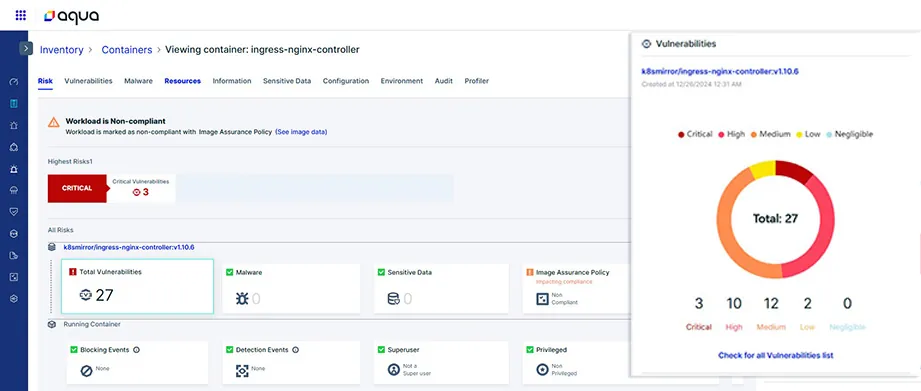Click the info icon beside Blocking Events
The width and height of the screenshot is (921, 391).
[136, 350]
